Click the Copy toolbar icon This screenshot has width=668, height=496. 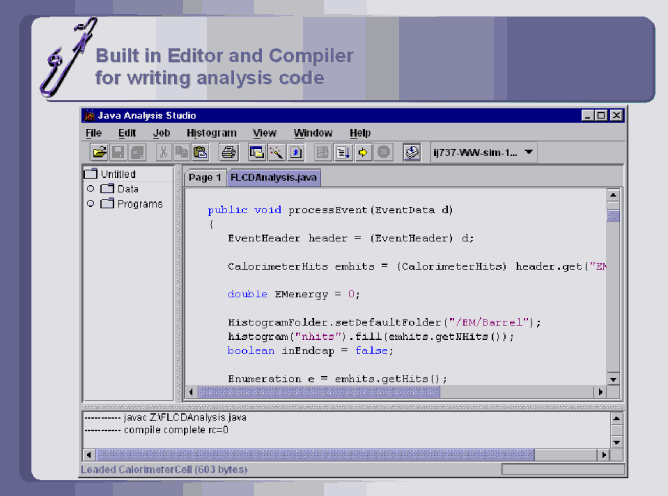182,153
